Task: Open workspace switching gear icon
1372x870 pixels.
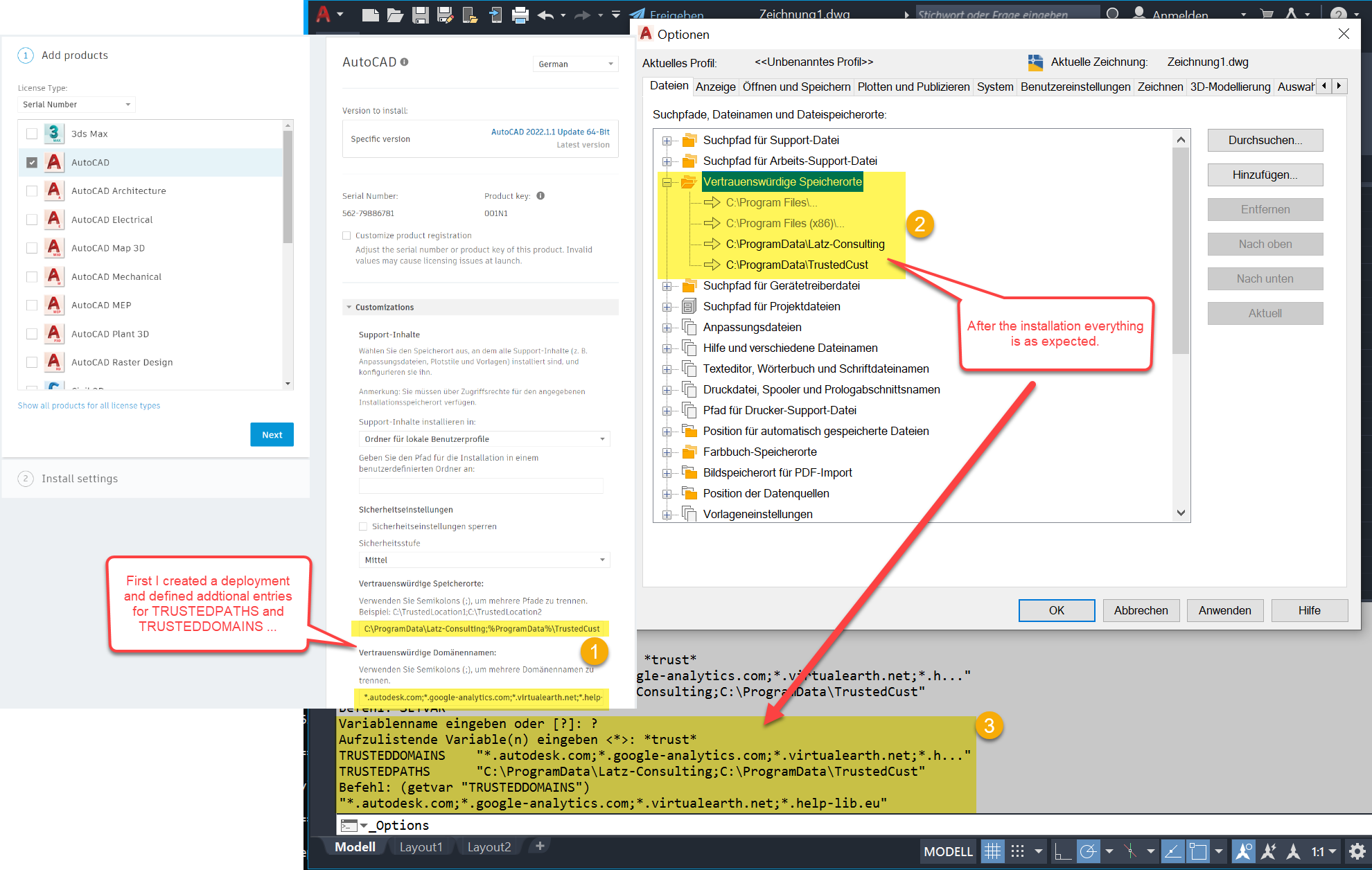Action: coord(1357,851)
